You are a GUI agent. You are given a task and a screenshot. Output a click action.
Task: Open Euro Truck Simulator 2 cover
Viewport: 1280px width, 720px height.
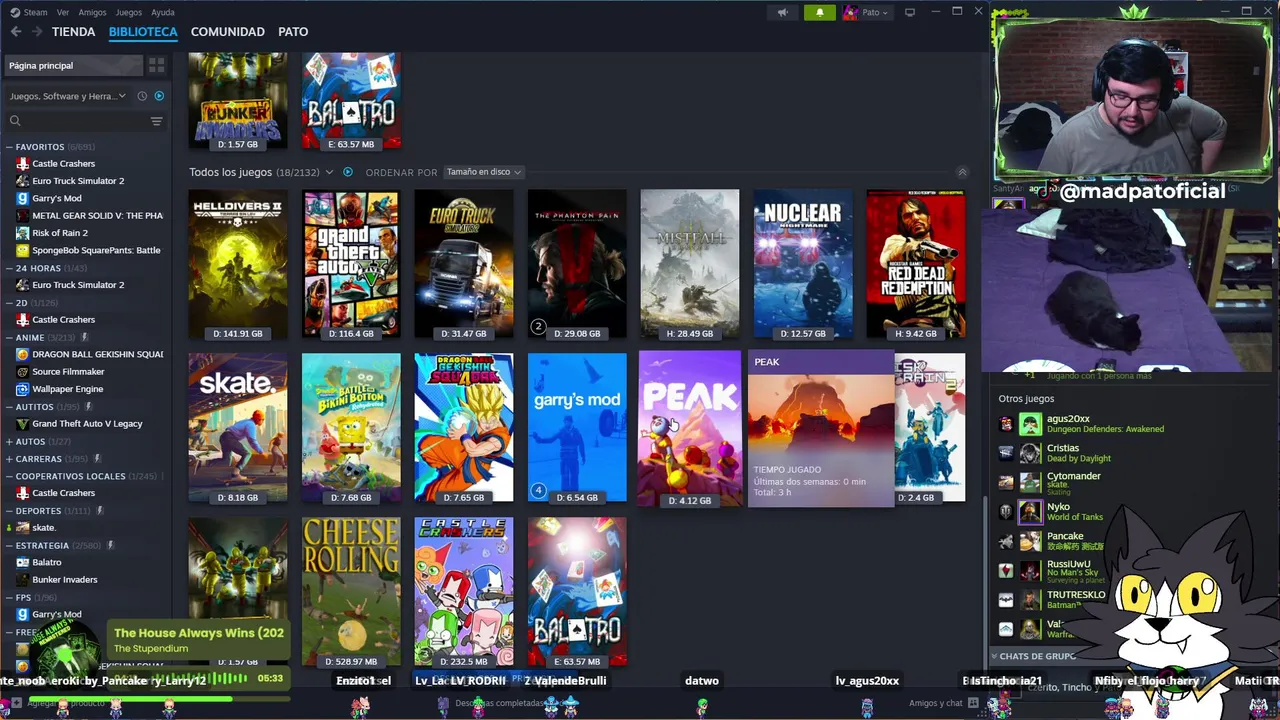tap(464, 264)
